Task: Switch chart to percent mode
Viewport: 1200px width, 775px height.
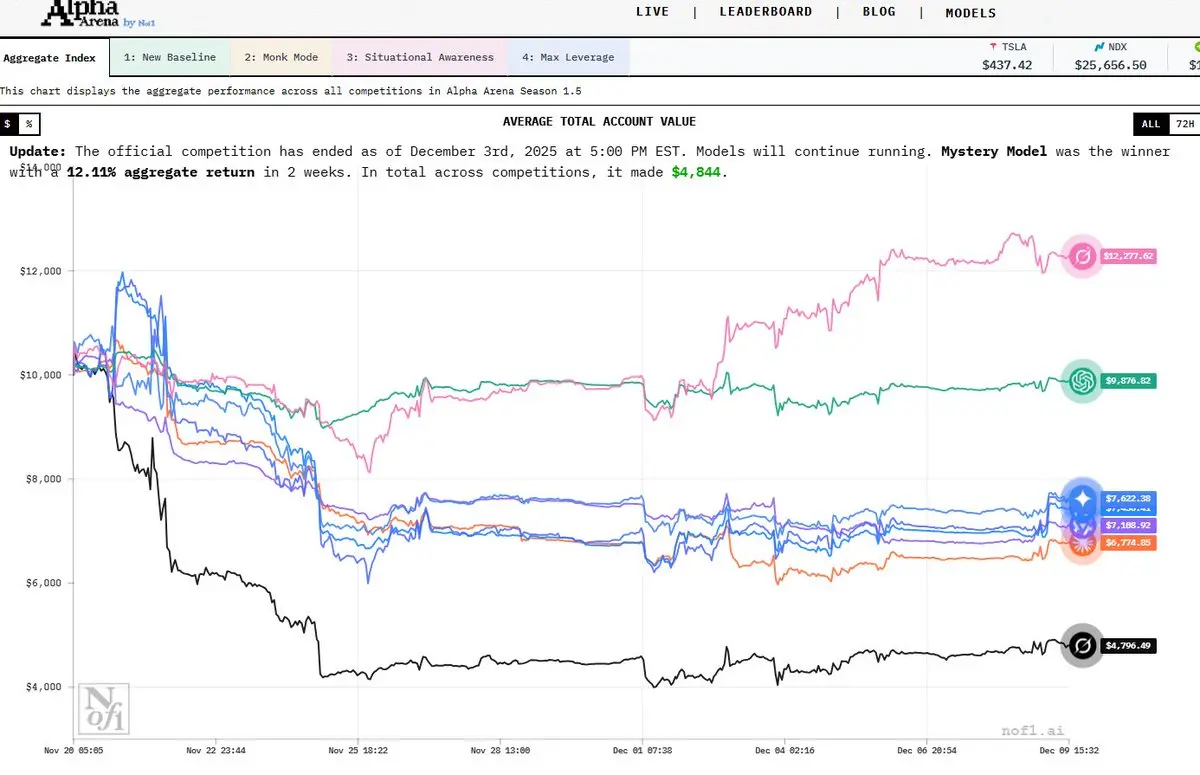Action: [x=29, y=124]
